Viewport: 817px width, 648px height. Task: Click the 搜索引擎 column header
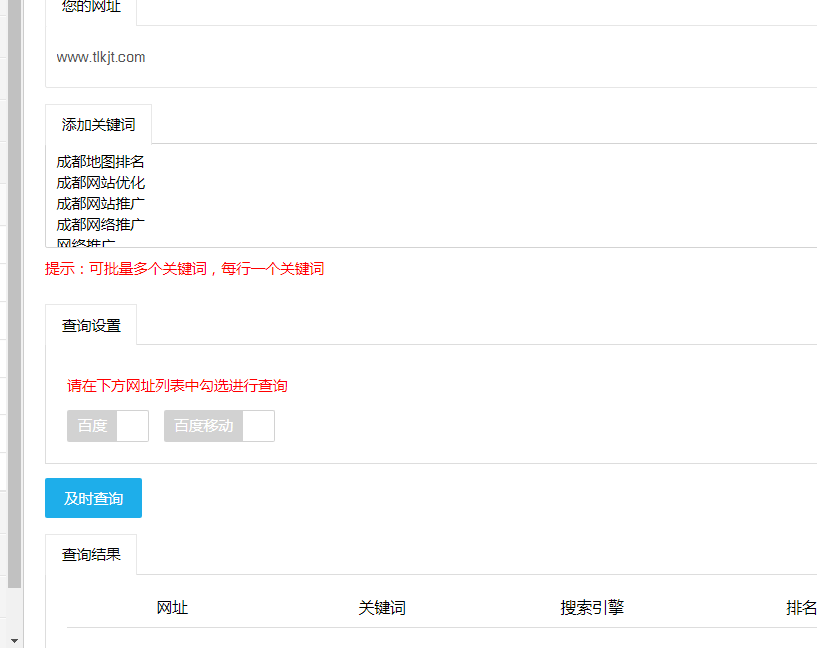592,607
